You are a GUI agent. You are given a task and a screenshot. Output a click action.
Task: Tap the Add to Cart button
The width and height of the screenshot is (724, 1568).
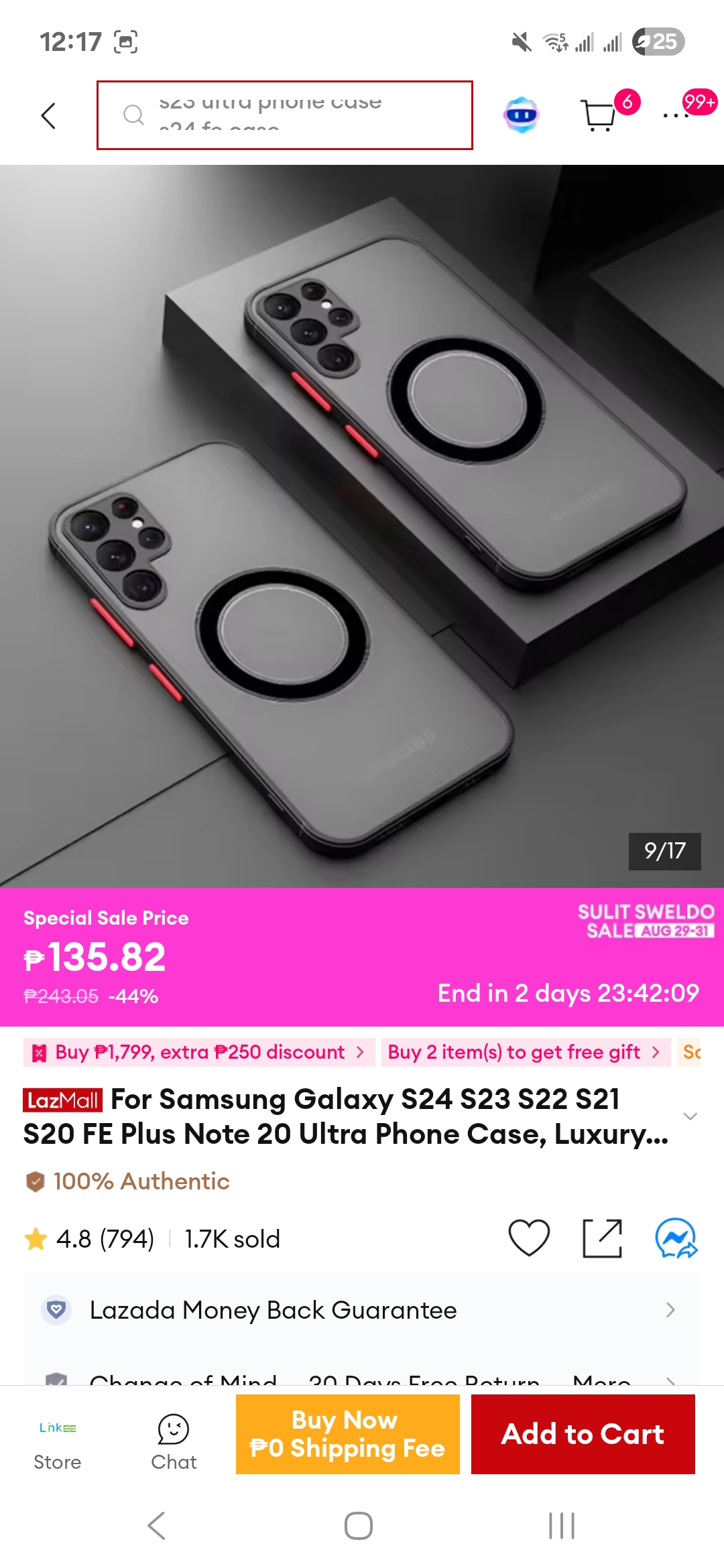(x=583, y=1434)
